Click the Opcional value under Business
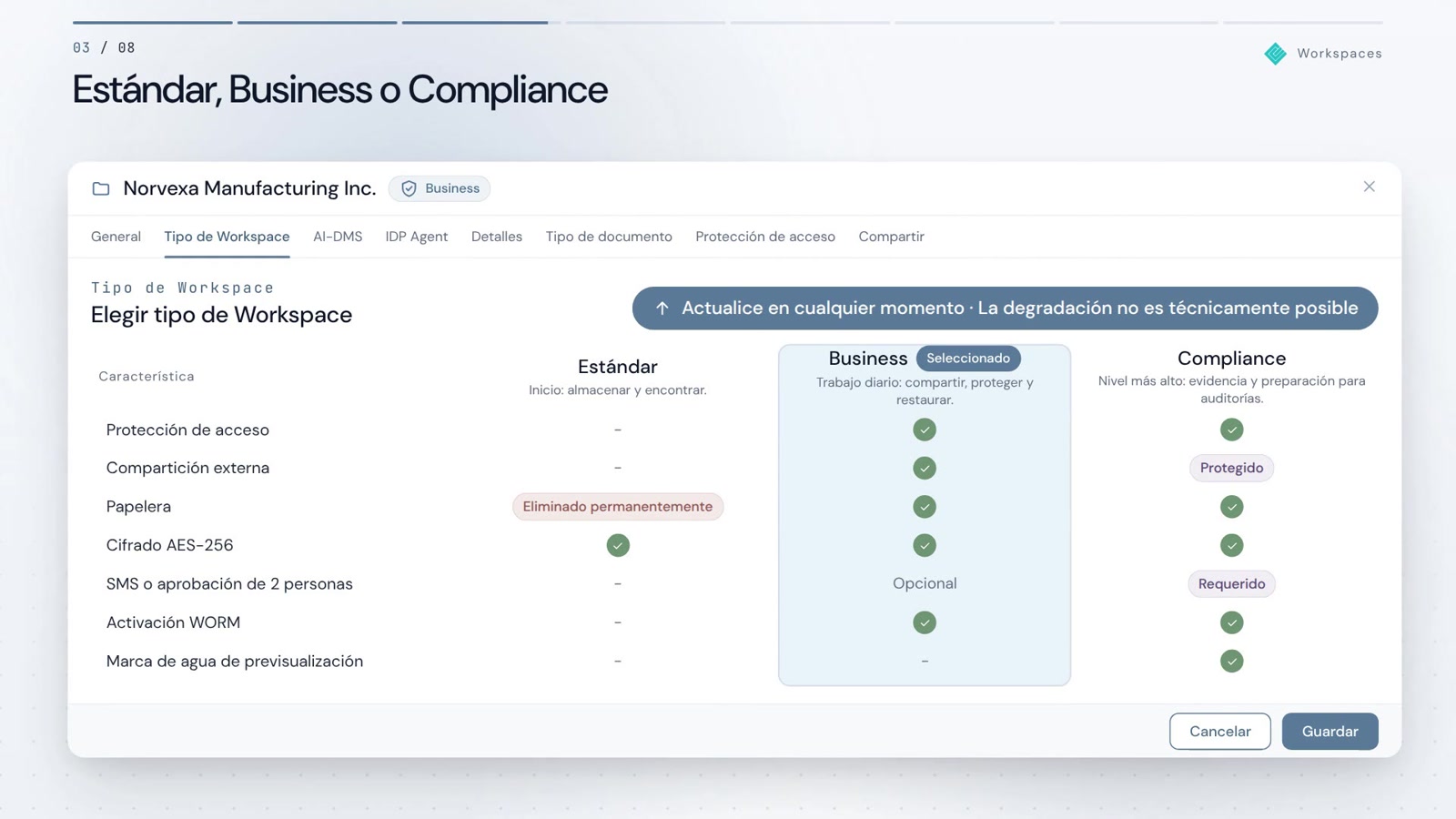Screen dimensions: 1456x819 (x=925, y=583)
